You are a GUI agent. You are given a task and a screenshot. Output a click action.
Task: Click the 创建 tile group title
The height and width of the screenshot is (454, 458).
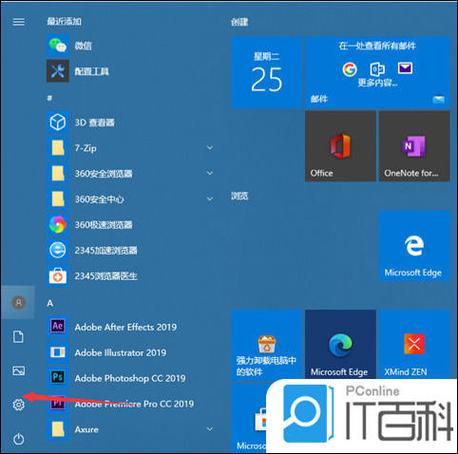(x=239, y=22)
